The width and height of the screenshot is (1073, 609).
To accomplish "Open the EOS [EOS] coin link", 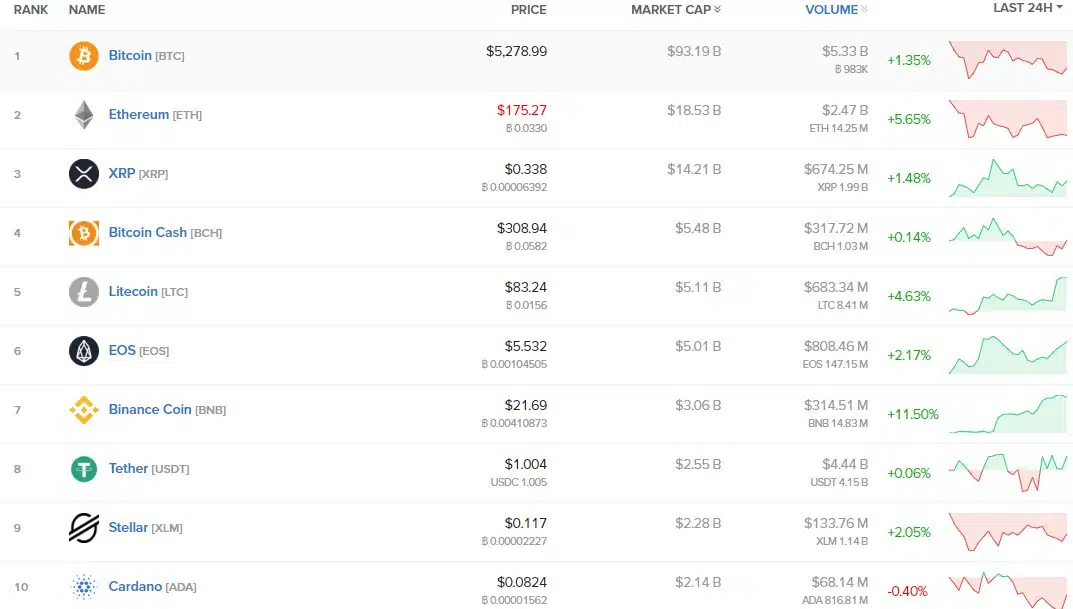I will pyautogui.click(x=139, y=350).
